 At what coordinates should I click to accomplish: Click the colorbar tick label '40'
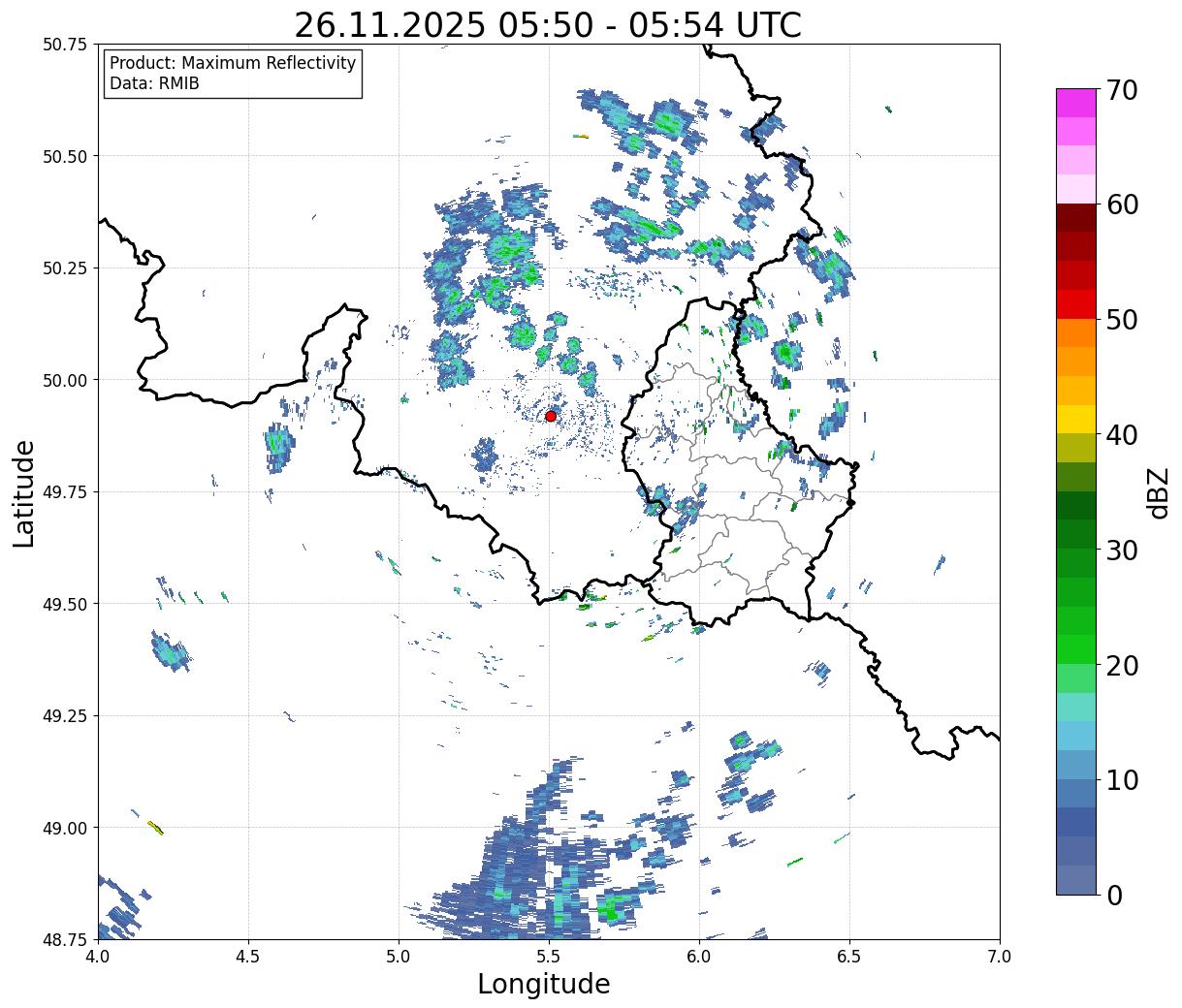click(1122, 435)
